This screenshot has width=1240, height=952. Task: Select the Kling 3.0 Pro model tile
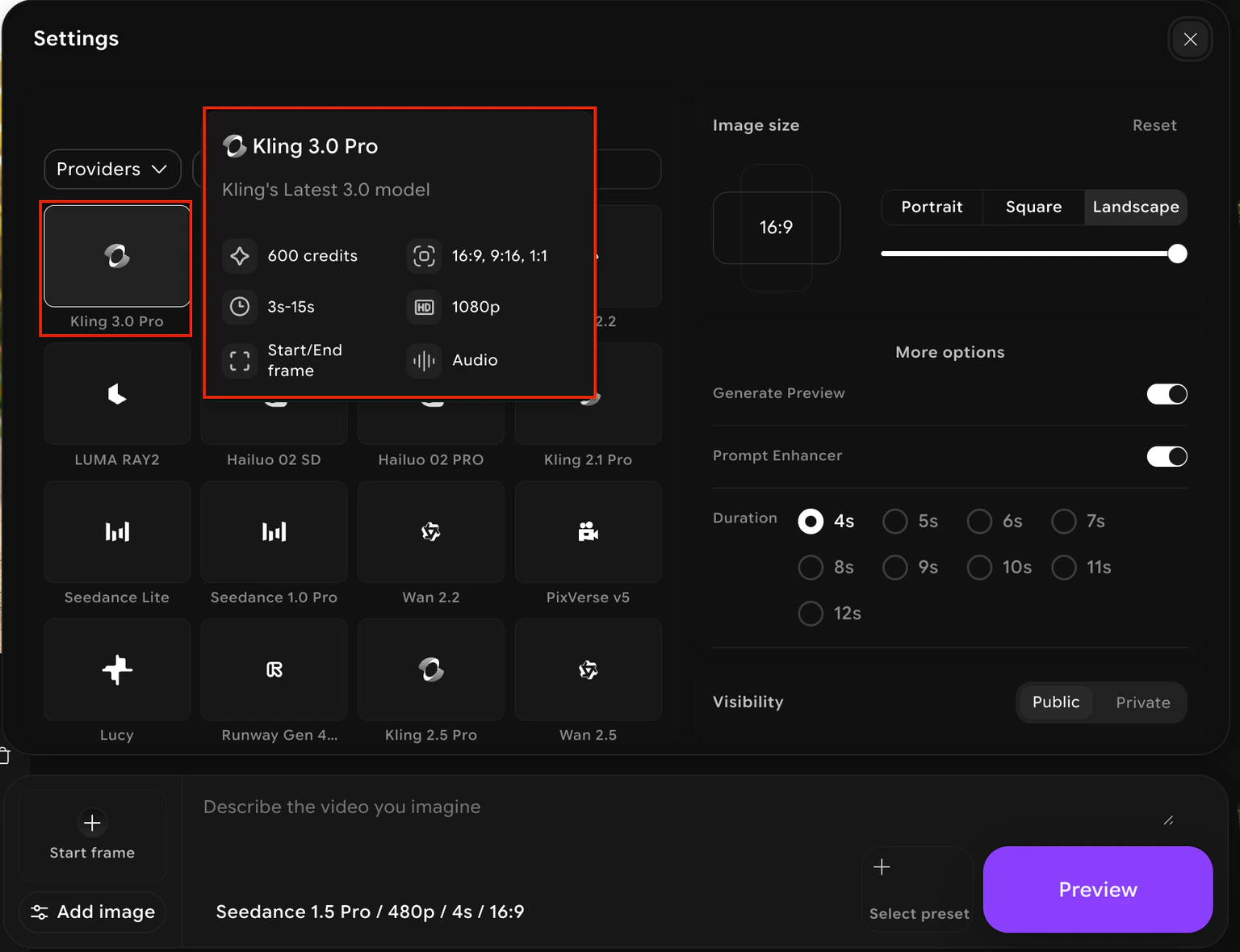click(x=117, y=256)
